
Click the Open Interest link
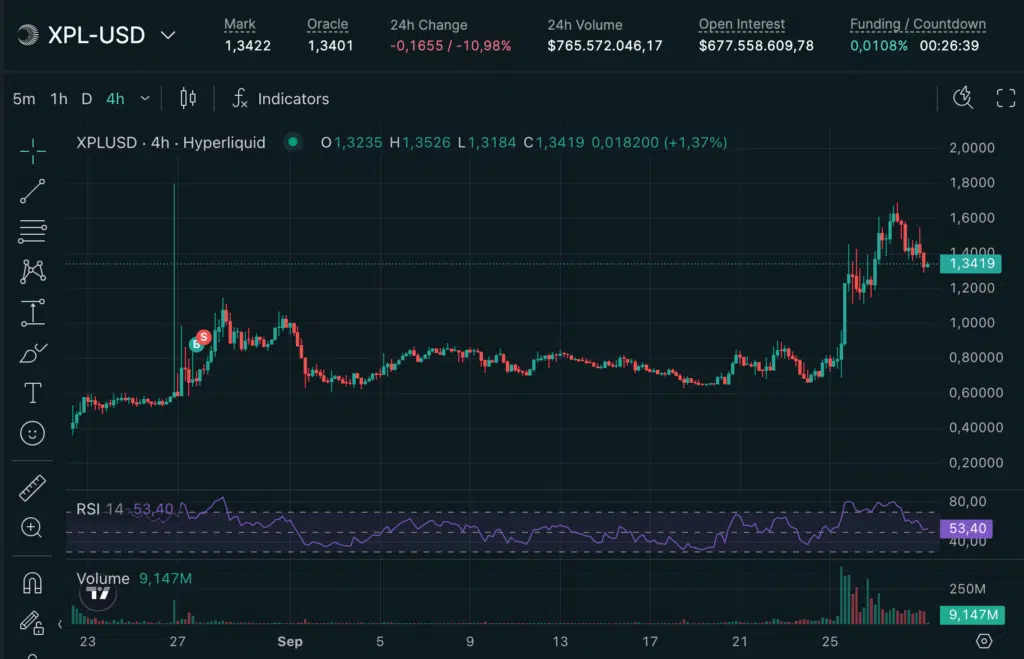[741, 24]
